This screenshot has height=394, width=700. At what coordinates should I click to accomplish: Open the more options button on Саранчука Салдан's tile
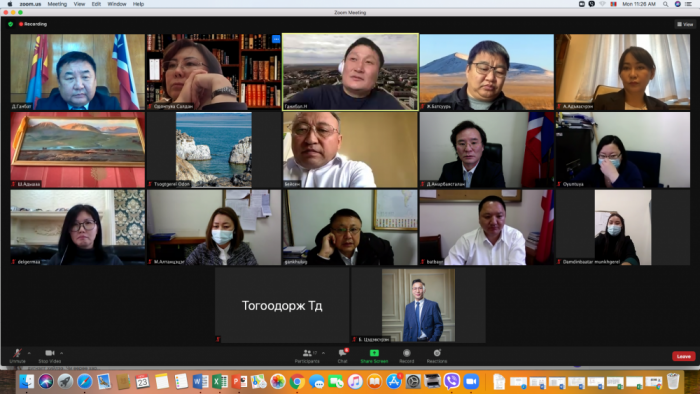(276, 39)
